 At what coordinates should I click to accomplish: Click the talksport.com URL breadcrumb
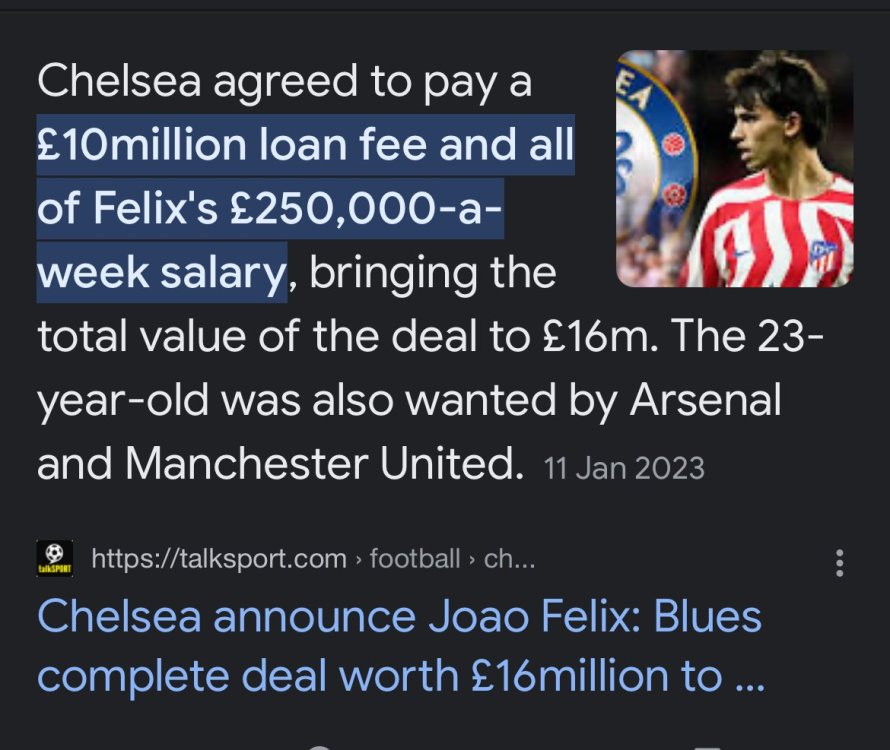point(219,559)
